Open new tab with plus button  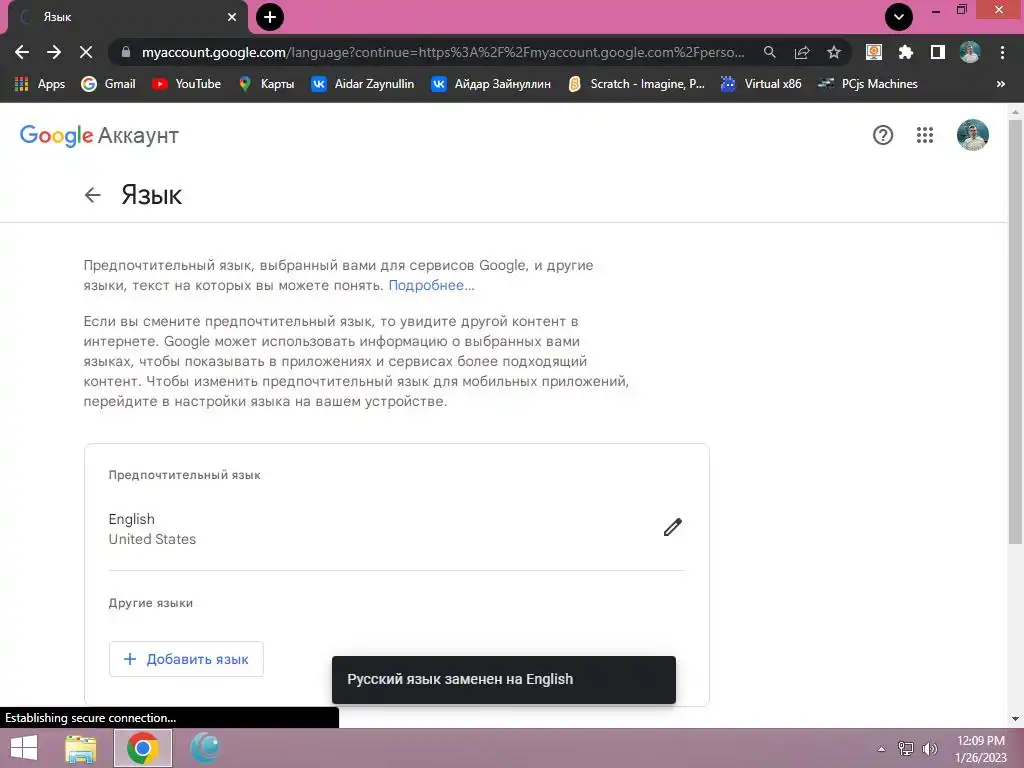pyautogui.click(x=270, y=17)
